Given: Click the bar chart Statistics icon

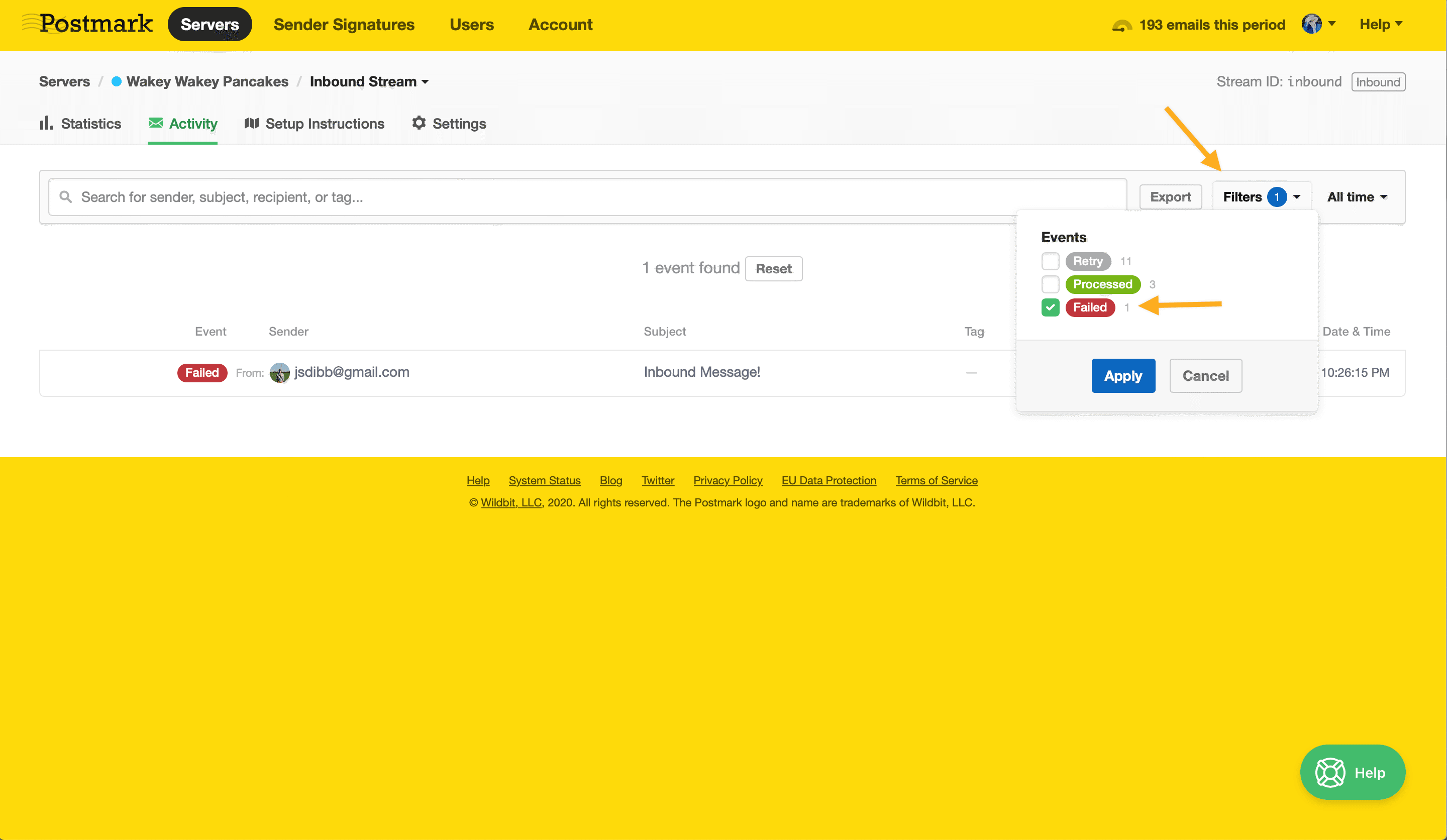Looking at the screenshot, I should tap(47, 123).
